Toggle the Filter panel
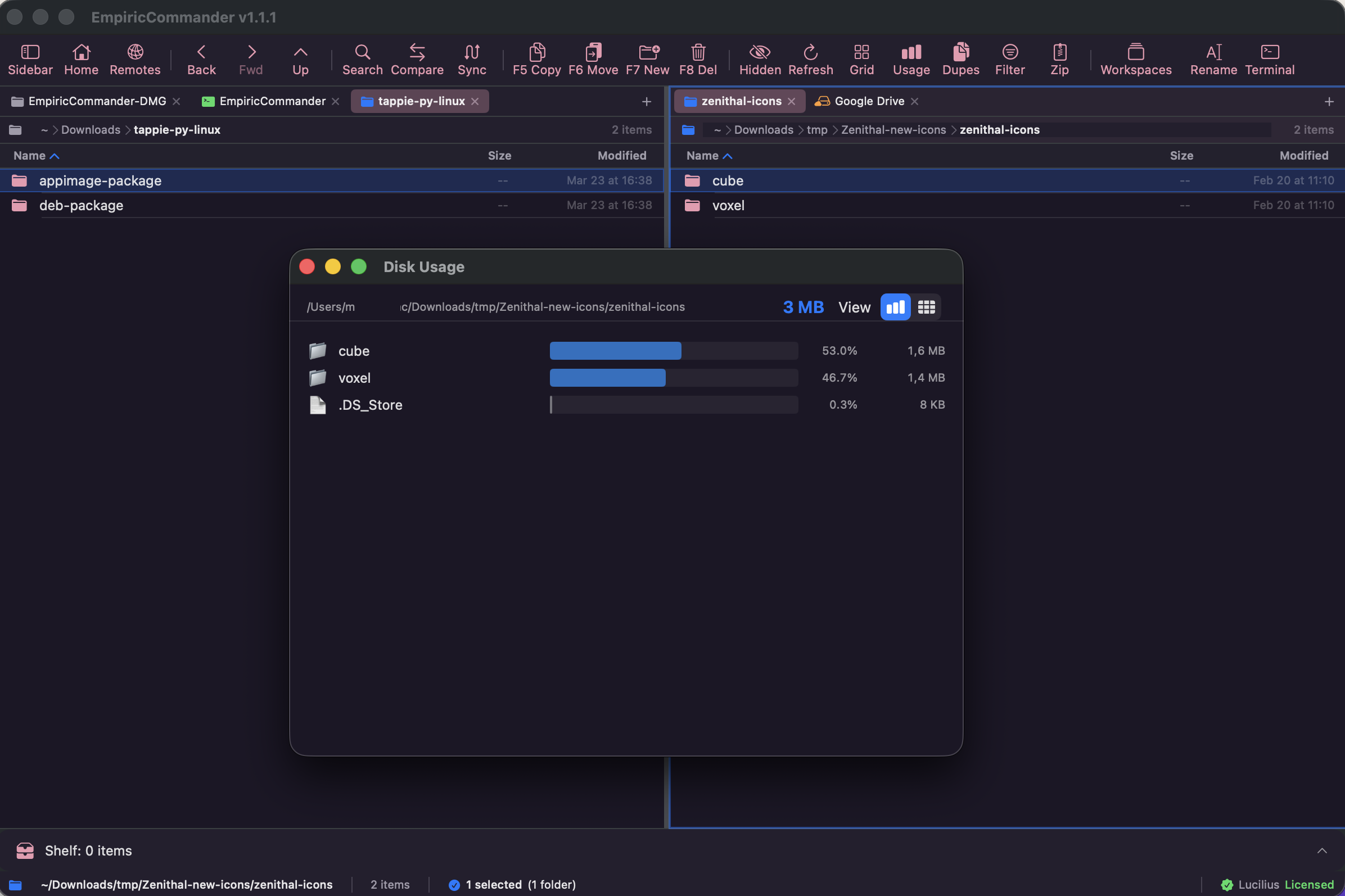The height and width of the screenshot is (896, 1345). (1009, 59)
